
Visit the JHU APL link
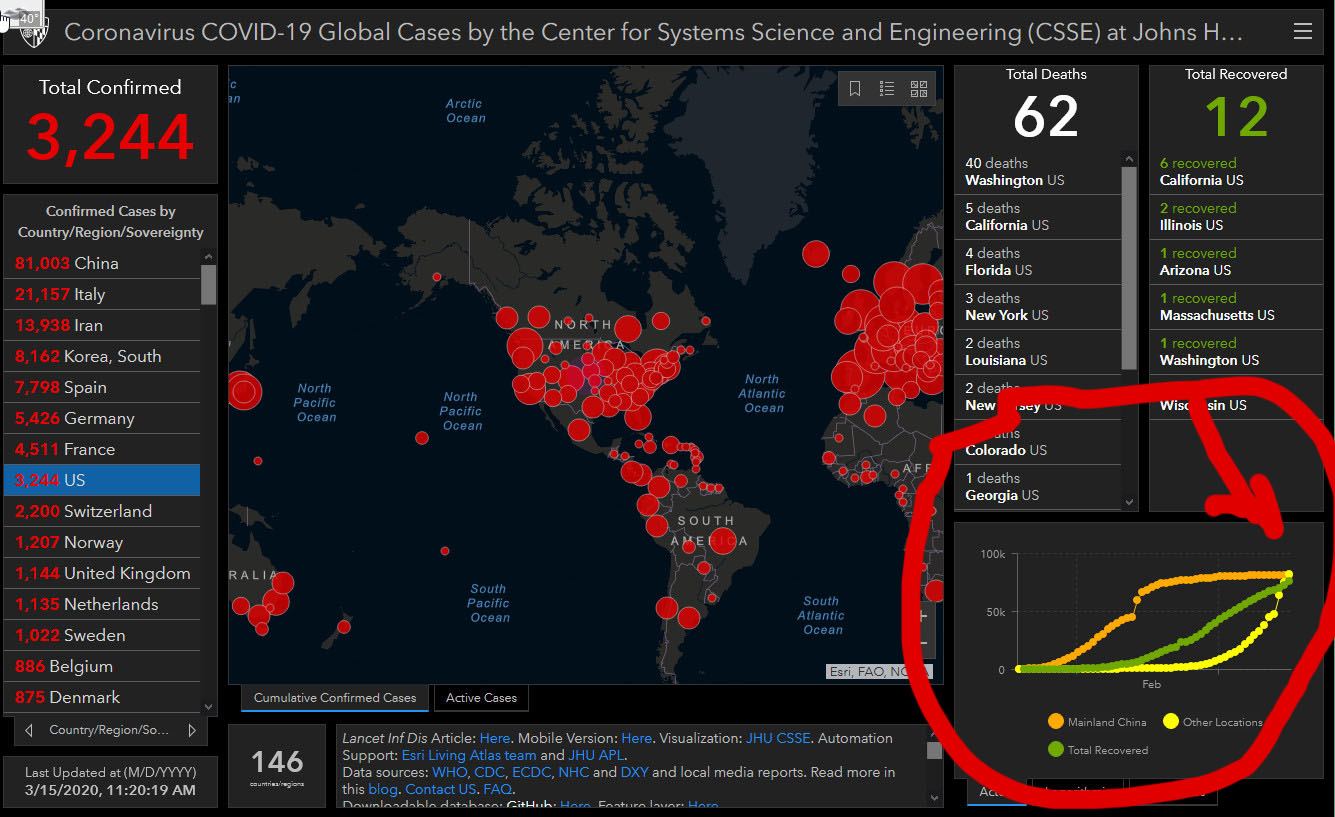(x=596, y=755)
